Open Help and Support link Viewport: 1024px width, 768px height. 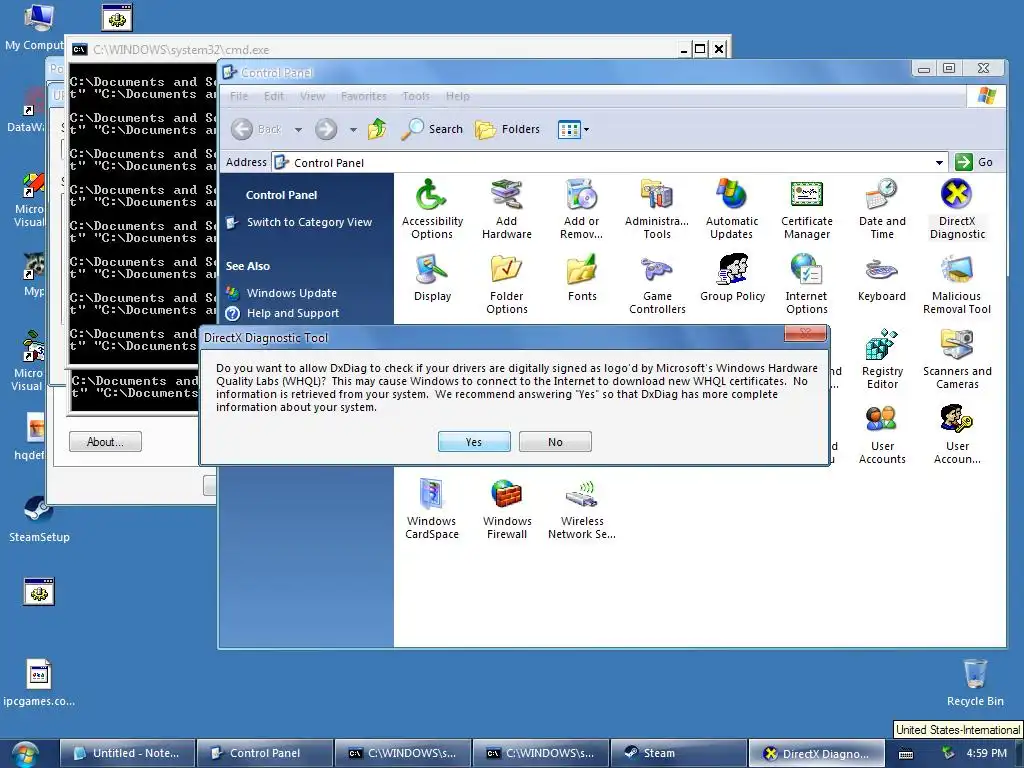[293, 313]
